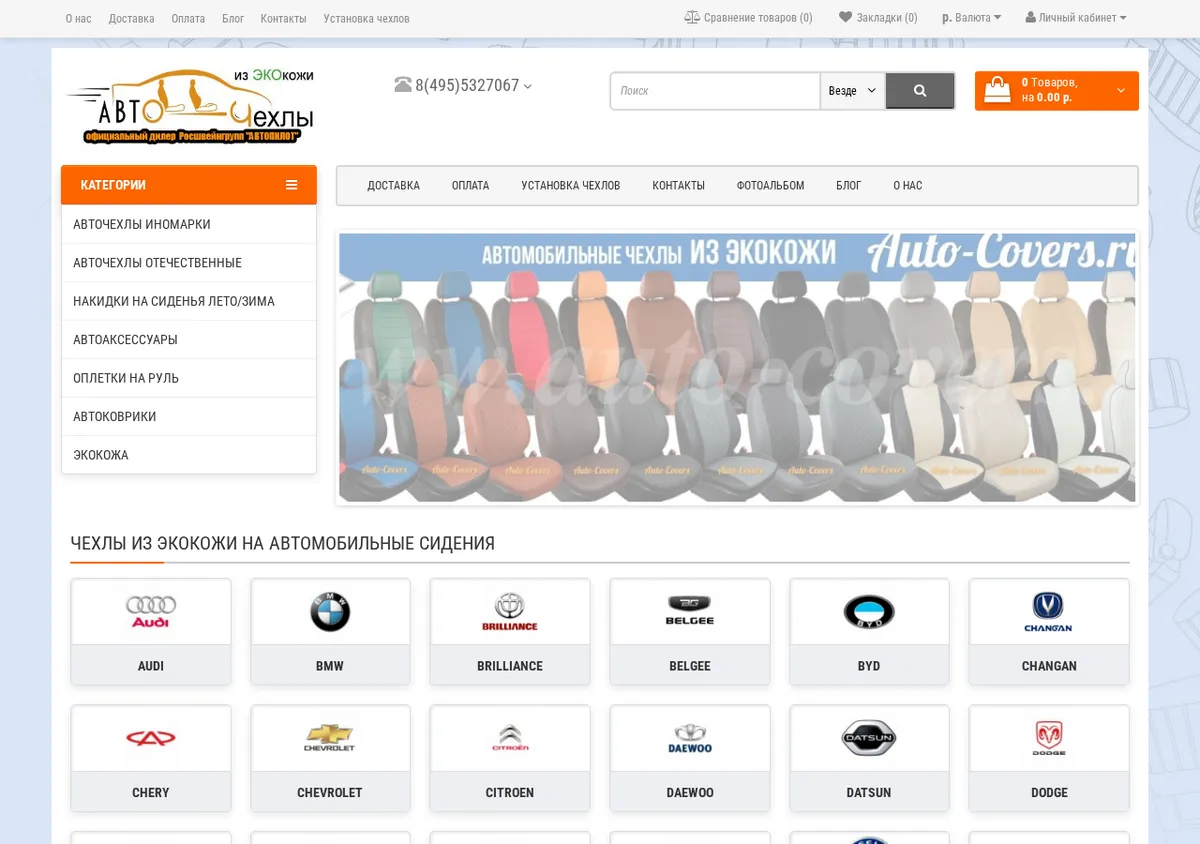Click the Datsun brand logo
The image size is (1200, 844).
point(869,738)
